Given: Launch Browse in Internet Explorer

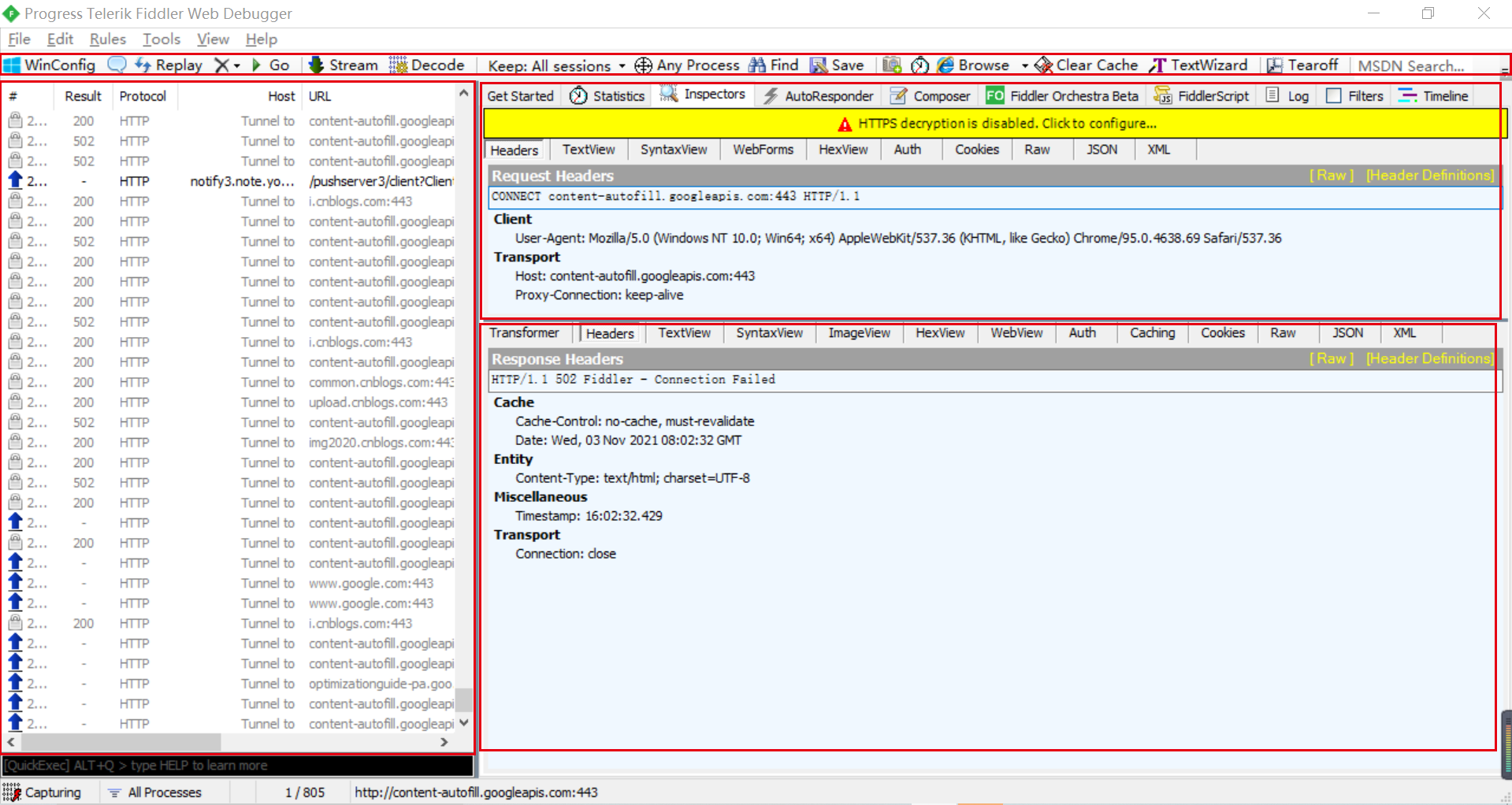Looking at the screenshot, I should tap(974, 65).
